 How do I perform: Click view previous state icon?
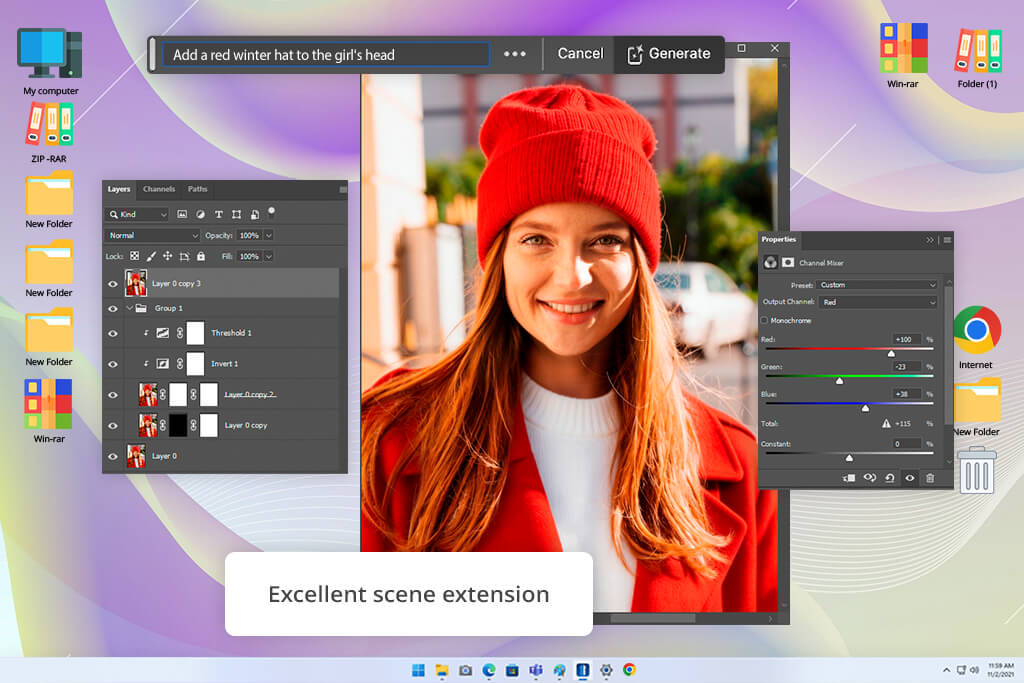[869, 478]
